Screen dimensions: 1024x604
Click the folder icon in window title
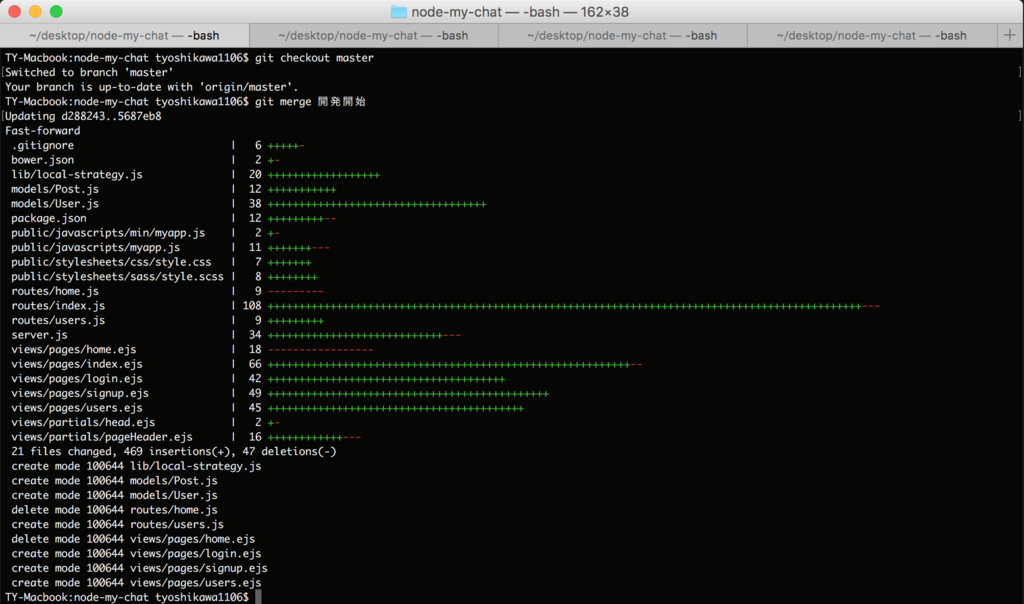click(x=398, y=12)
